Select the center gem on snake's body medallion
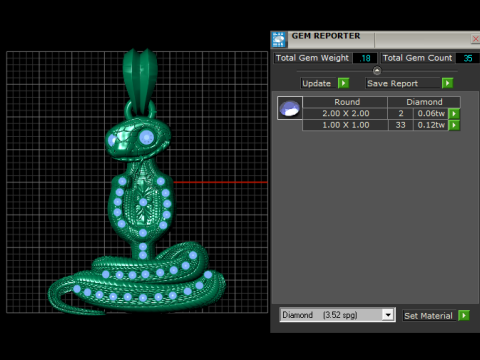 point(143,202)
